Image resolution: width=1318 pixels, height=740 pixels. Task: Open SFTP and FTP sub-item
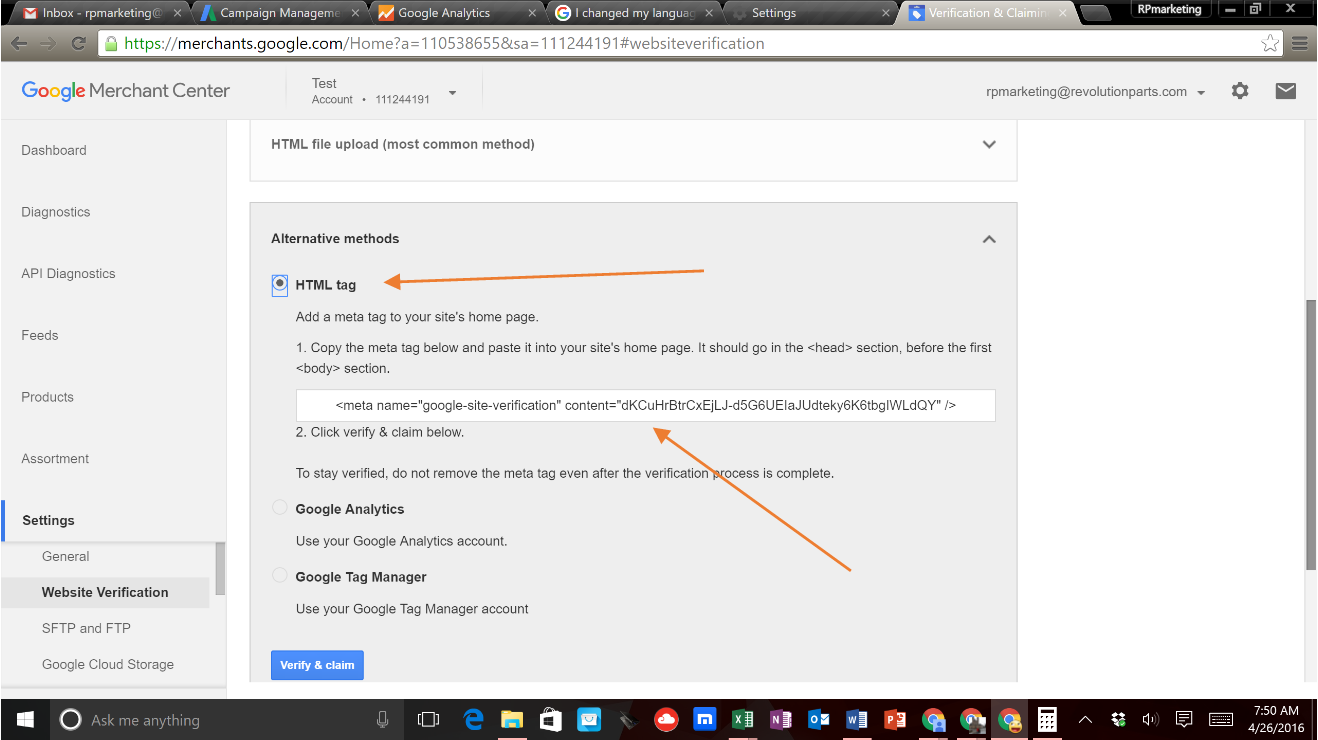click(86, 628)
